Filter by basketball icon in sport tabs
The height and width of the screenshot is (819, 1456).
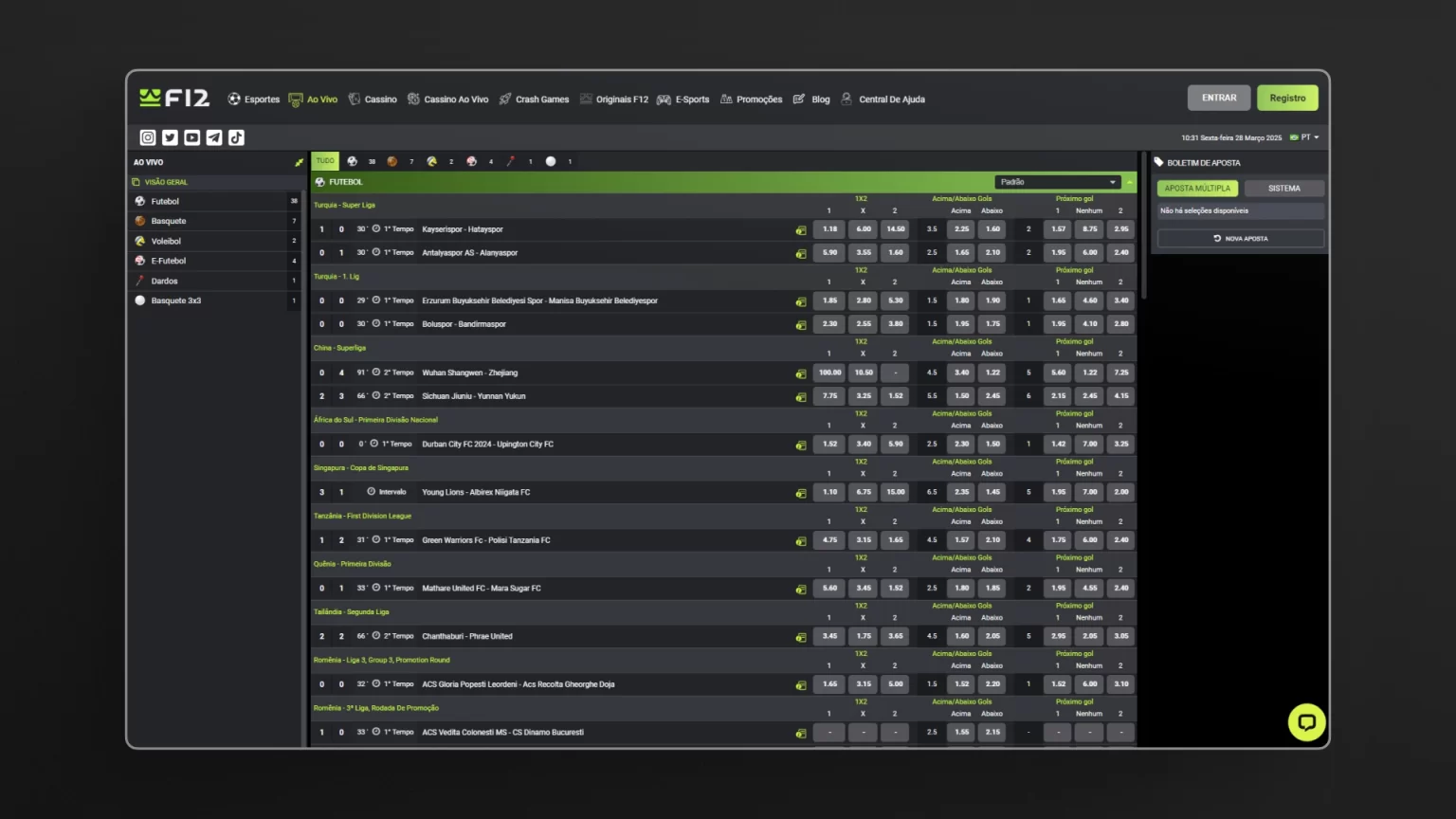point(392,161)
